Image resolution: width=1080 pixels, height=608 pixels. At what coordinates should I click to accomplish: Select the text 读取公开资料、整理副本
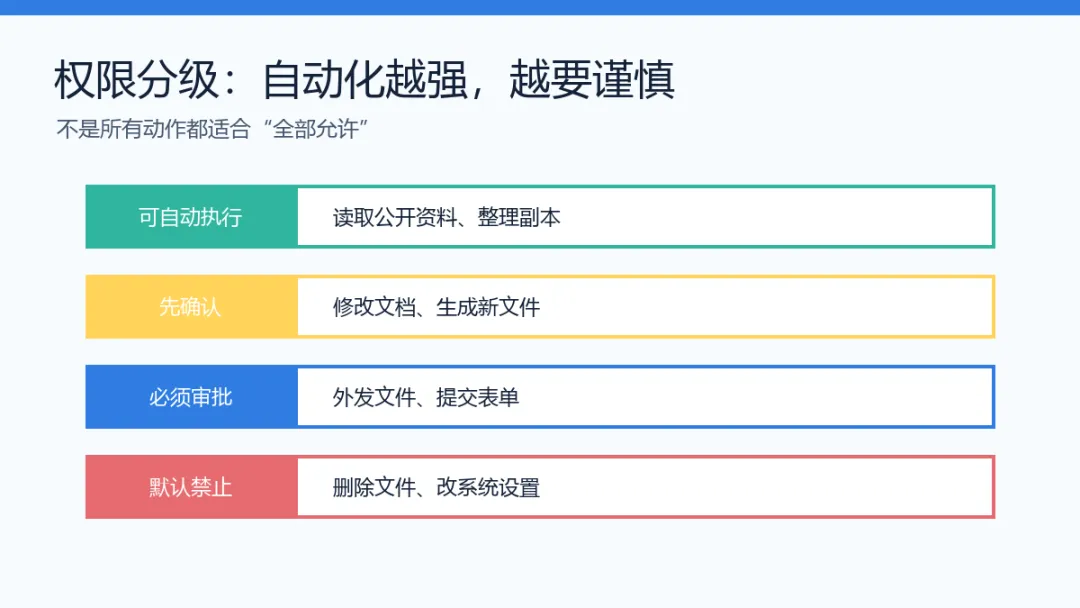(446, 218)
